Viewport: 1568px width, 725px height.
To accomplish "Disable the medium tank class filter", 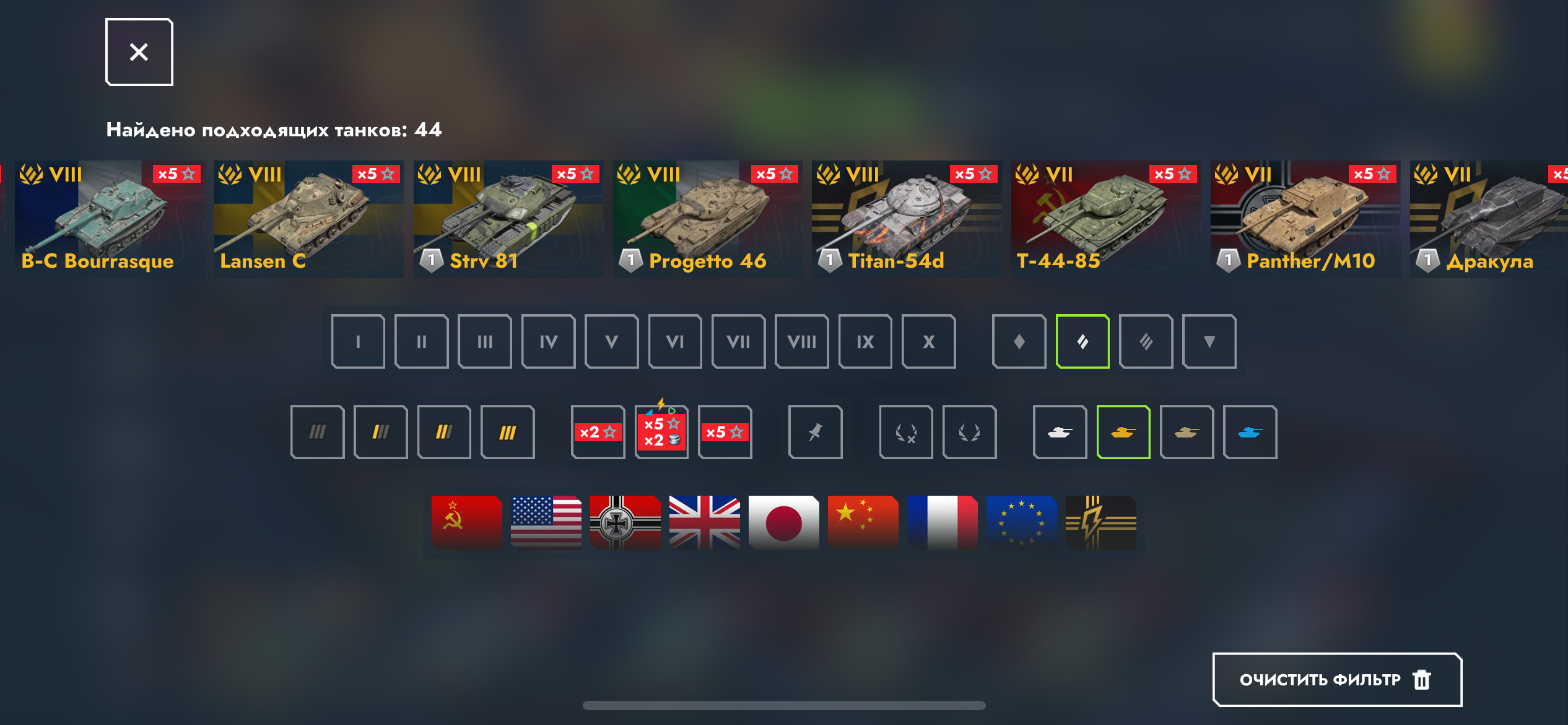I will click(x=1082, y=341).
